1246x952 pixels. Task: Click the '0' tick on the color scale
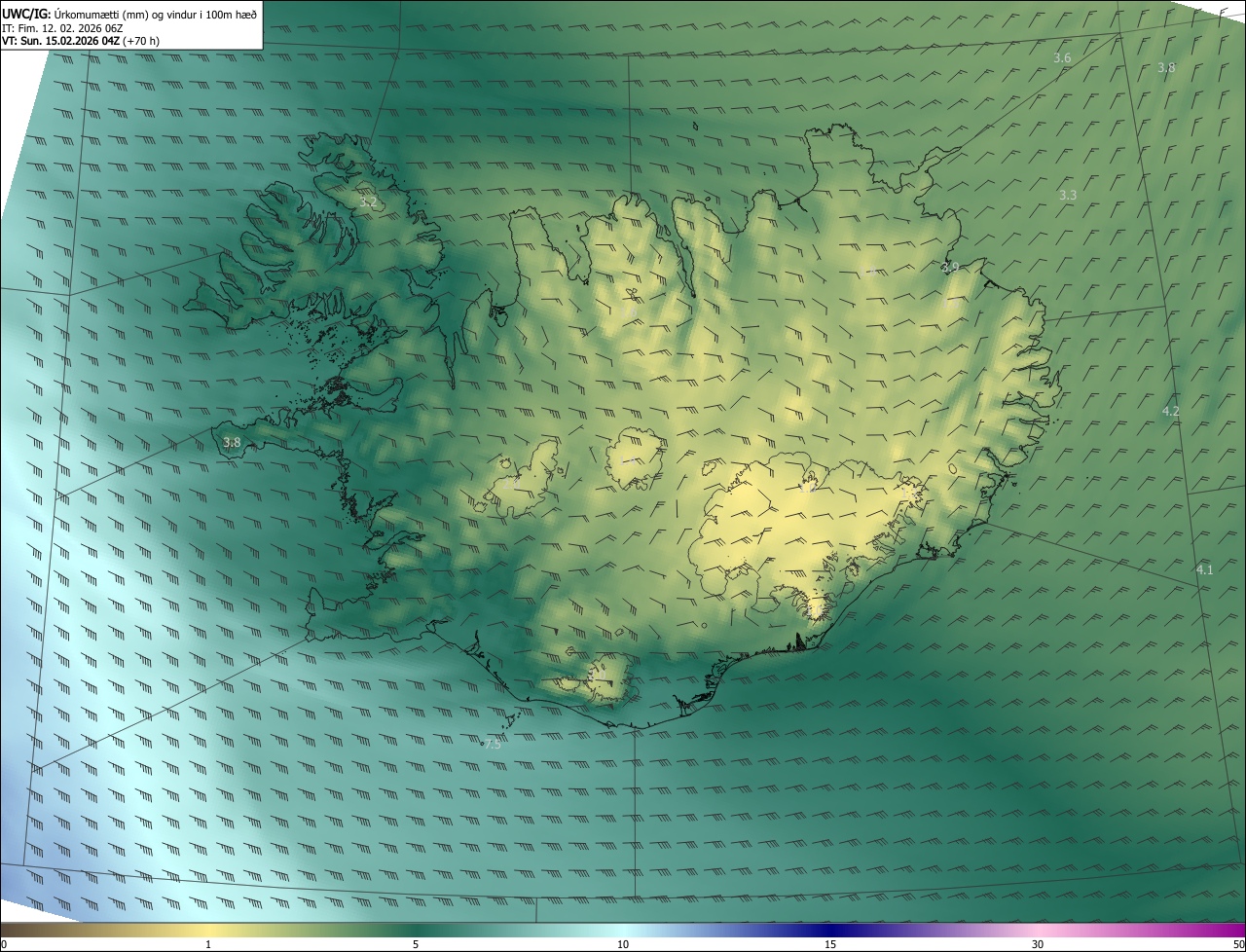coord(4,945)
